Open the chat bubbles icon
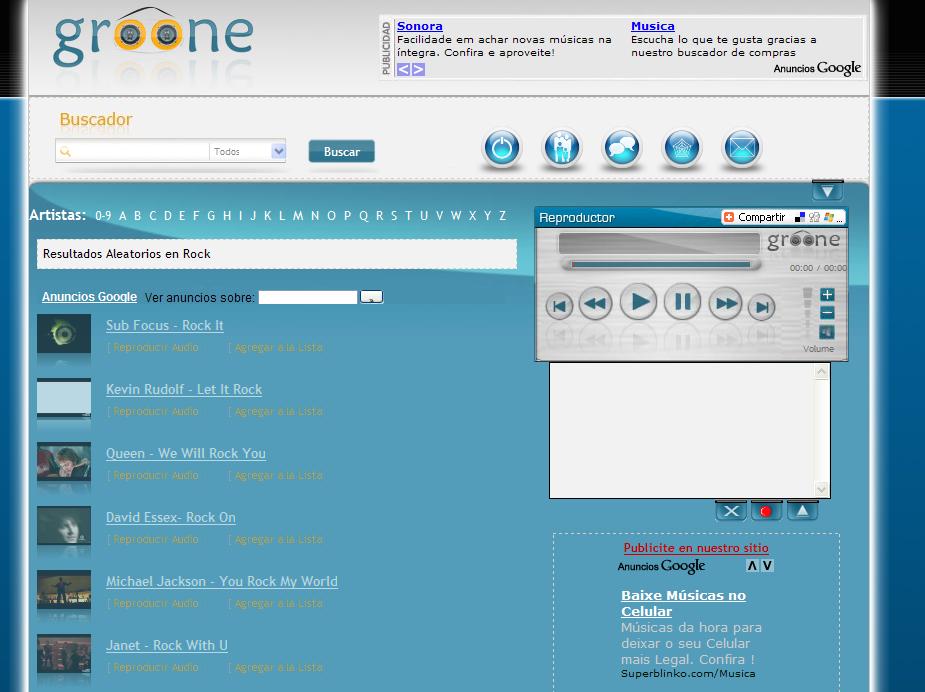Viewport: 925px width, 692px height. pyautogui.click(x=622, y=147)
